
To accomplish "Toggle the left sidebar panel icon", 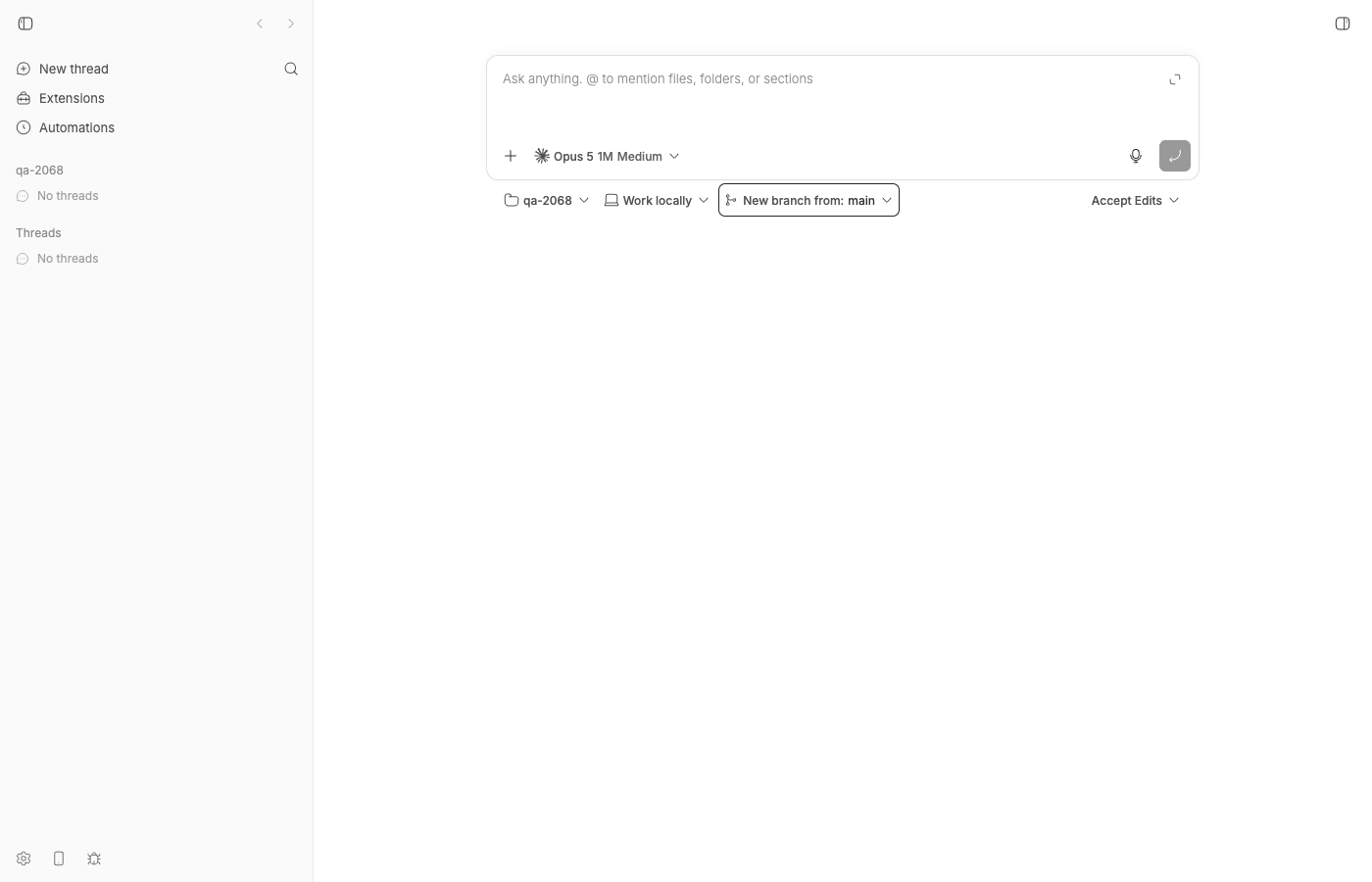I will (25, 24).
